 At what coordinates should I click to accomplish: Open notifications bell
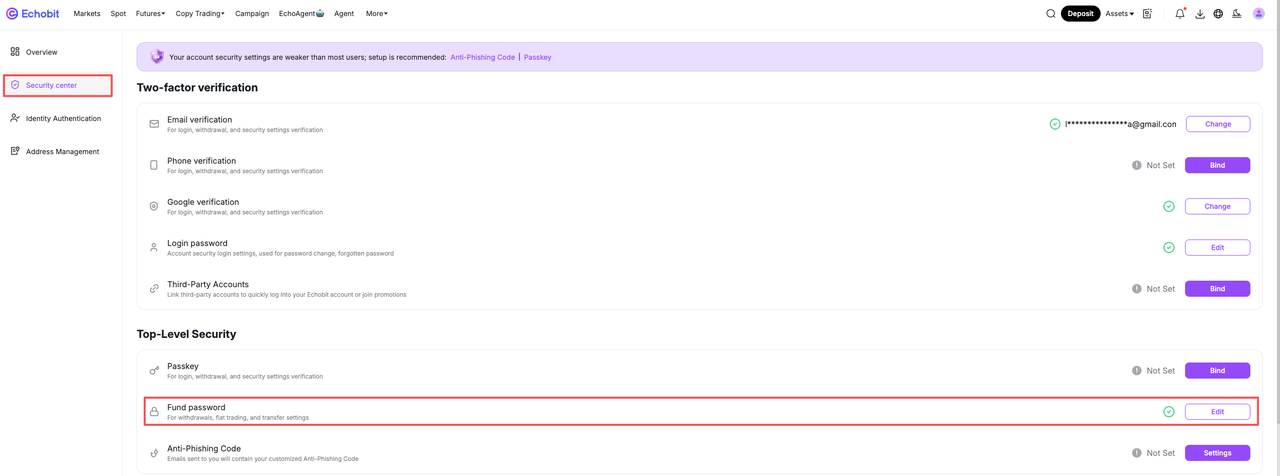click(x=1180, y=14)
